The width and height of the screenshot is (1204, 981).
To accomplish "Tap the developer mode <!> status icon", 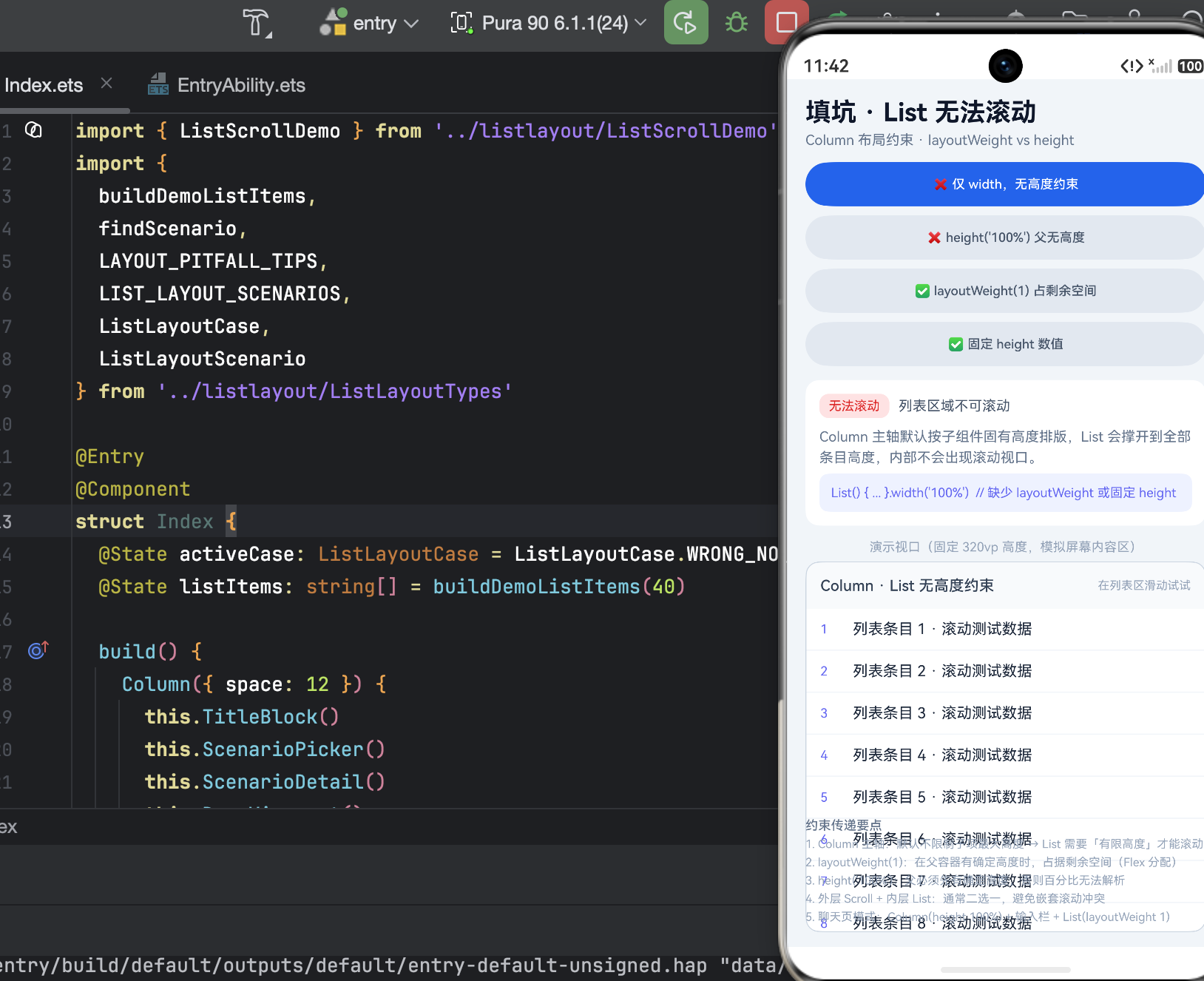I will (1132, 67).
